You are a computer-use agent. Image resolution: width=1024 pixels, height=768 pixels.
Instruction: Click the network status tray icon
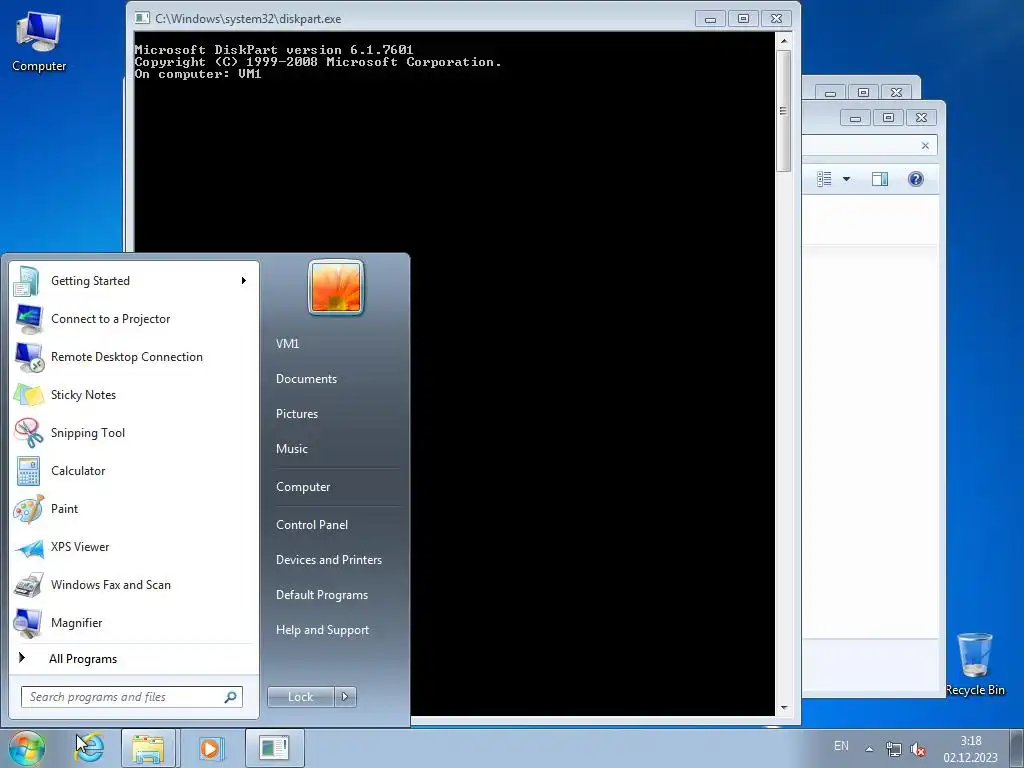(x=893, y=748)
